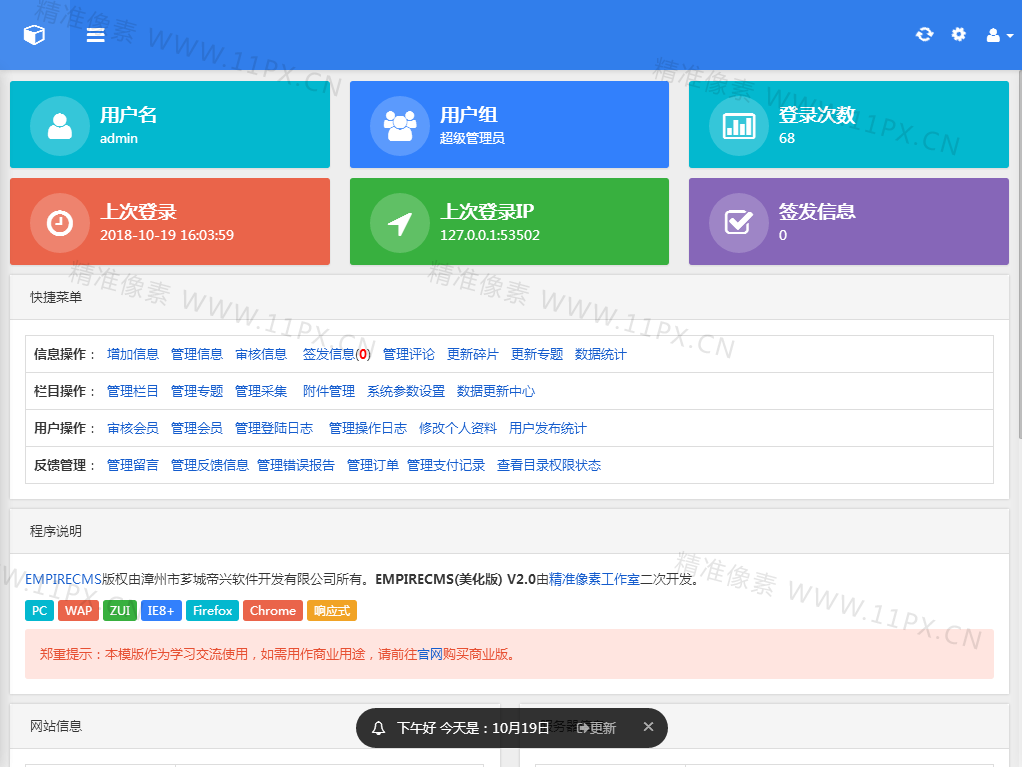Click the bar chart icon on 登录次数 card

[739, 126]
